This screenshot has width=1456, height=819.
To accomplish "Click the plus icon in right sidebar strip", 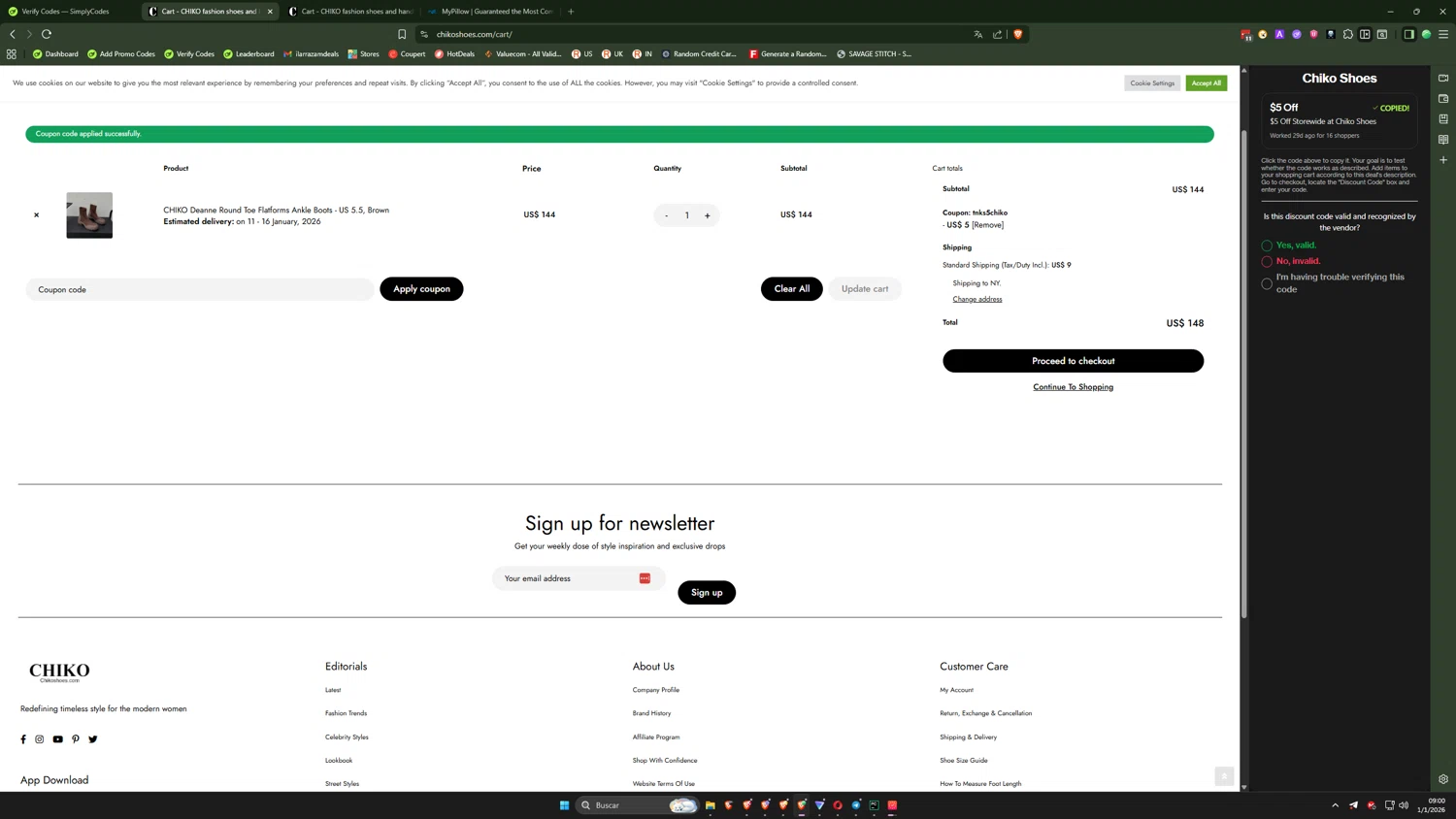I will tap(1443, 160).
